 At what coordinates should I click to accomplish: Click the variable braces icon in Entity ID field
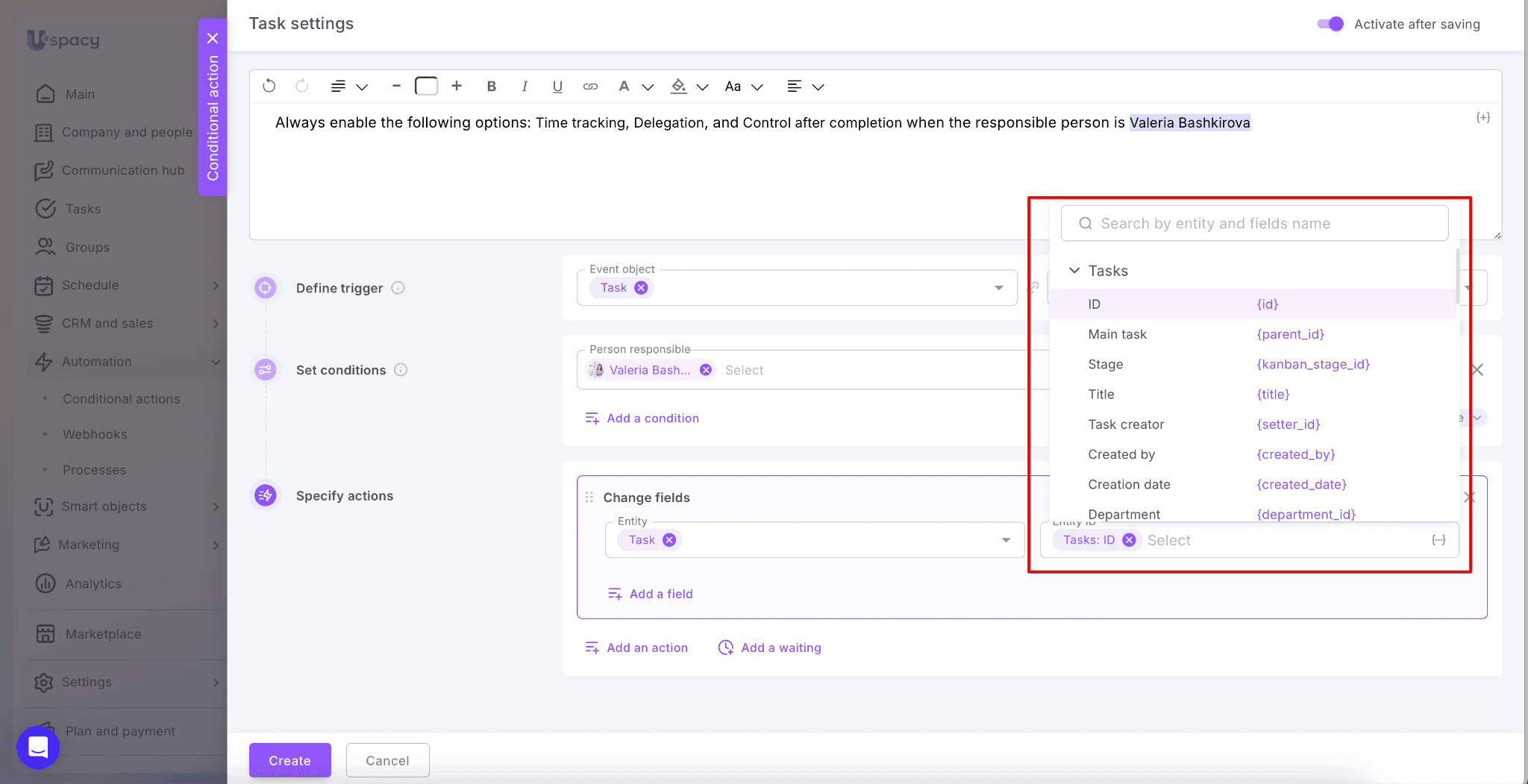tap(1438, 540)
